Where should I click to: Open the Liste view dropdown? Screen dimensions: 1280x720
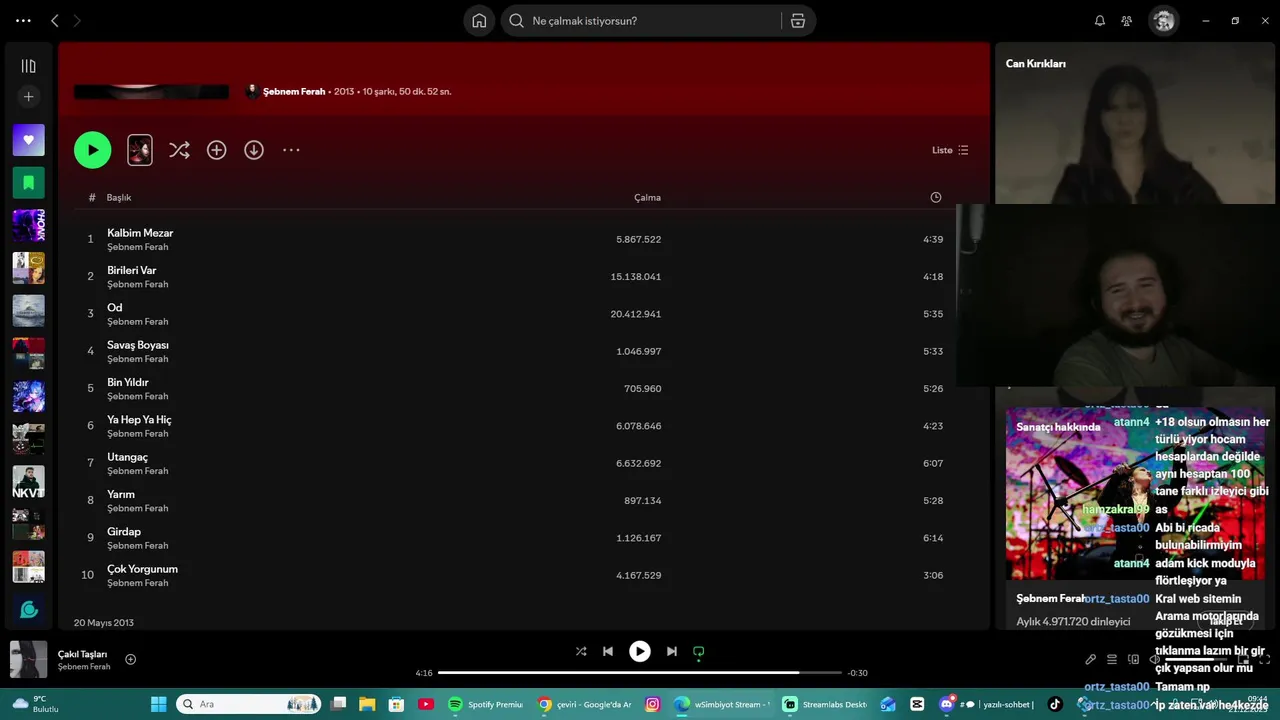pos(950,150)
